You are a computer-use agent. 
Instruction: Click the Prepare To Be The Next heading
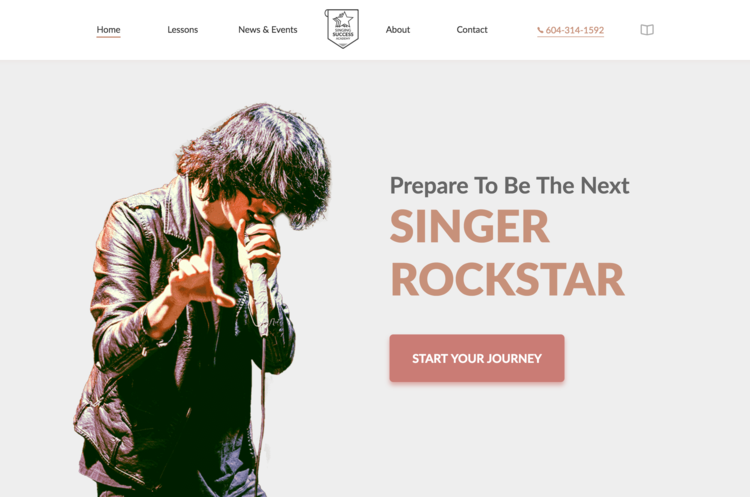click(509, 186)
